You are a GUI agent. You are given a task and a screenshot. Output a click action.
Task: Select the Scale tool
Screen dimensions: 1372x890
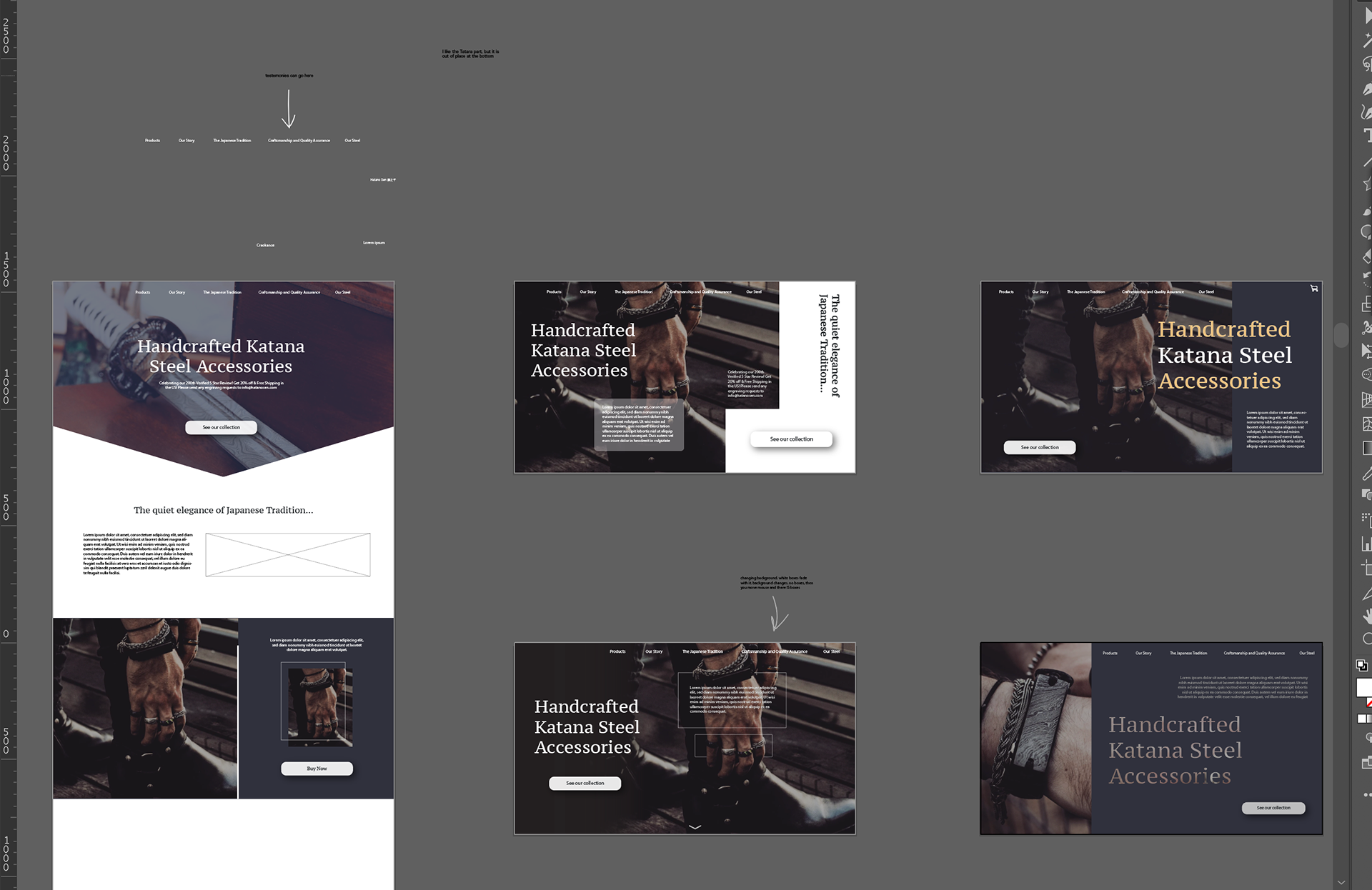coord(1366,304)
